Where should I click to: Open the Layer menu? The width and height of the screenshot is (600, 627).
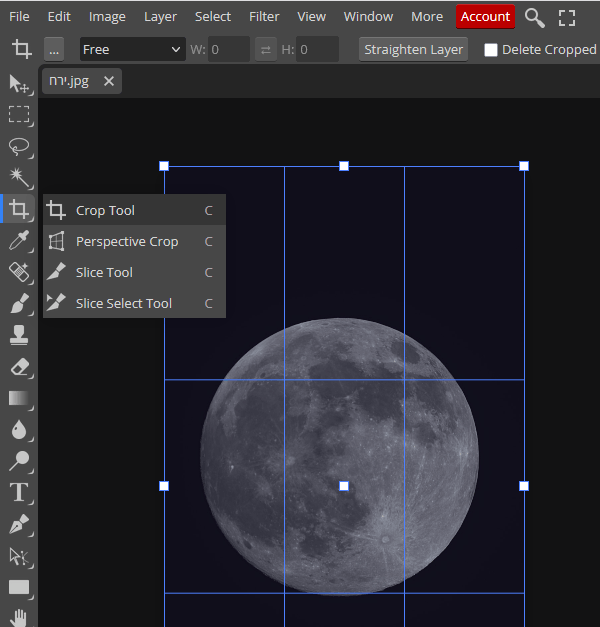click(x=160, y=17)
